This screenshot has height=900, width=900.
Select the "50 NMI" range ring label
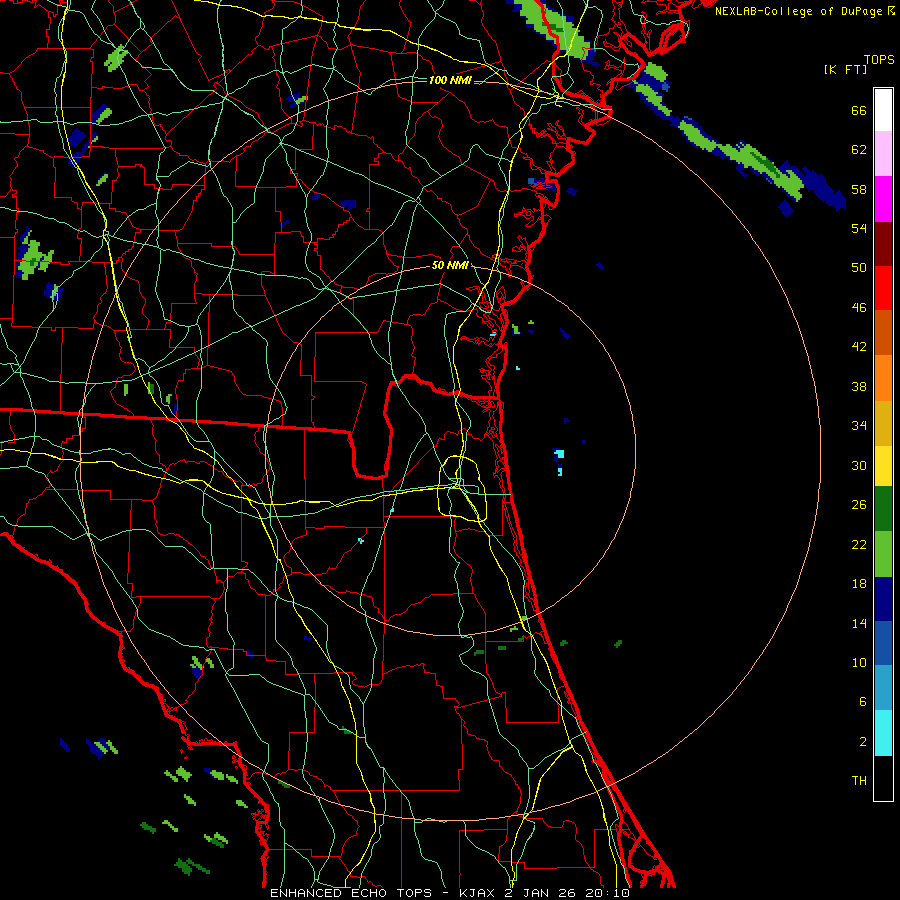[450, 265]
